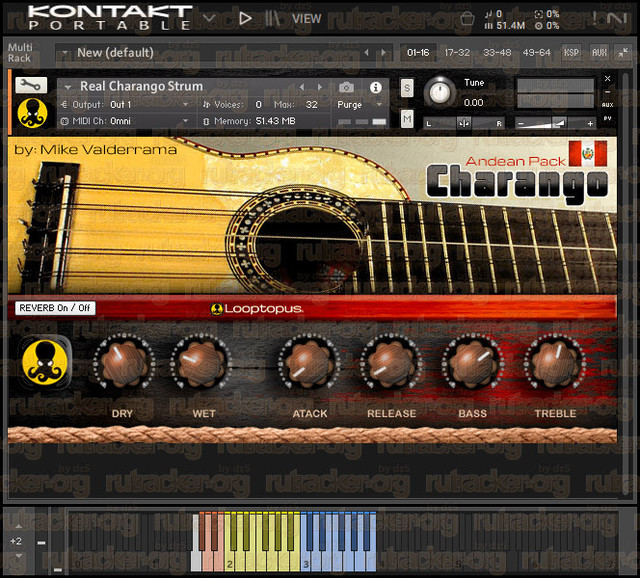Open the library browser bars icon

click(x=272, y=18)
